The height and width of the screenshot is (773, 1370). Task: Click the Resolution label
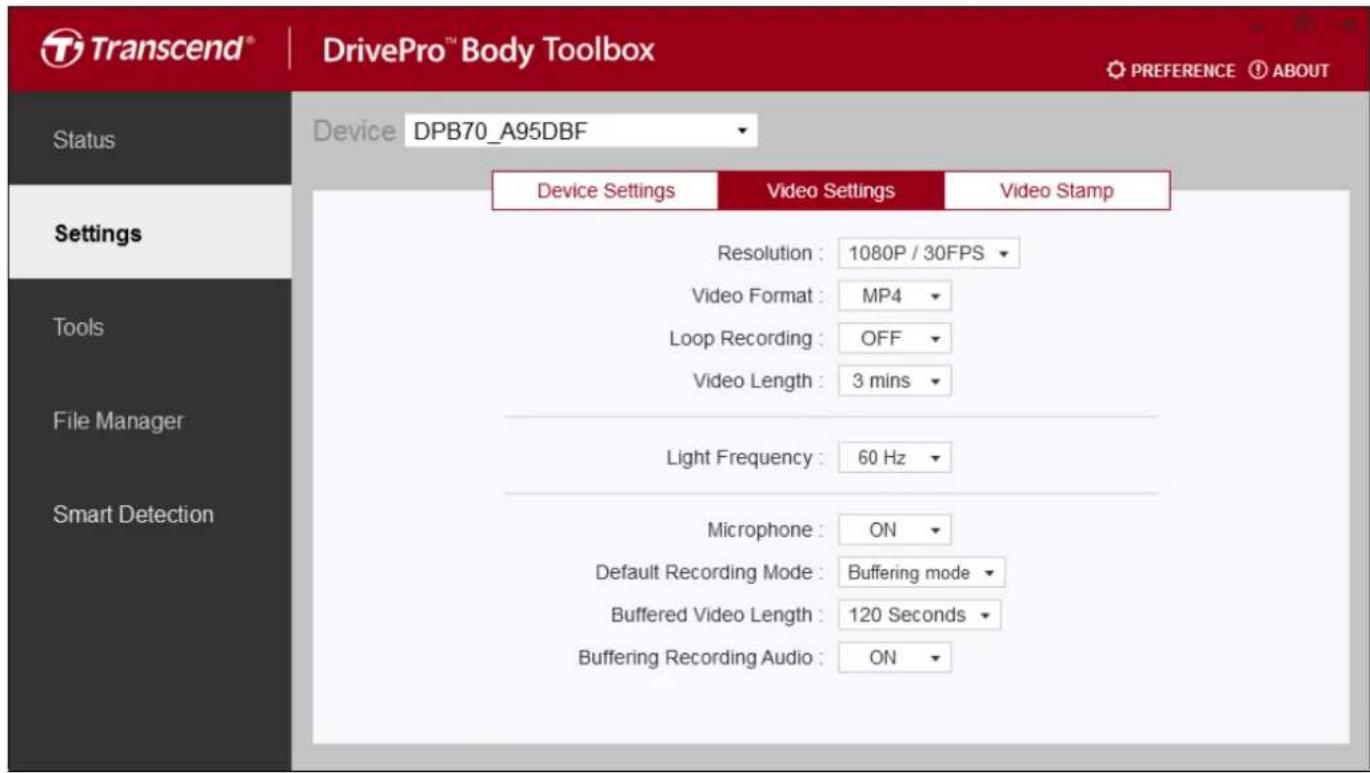[x=770, y=253]
